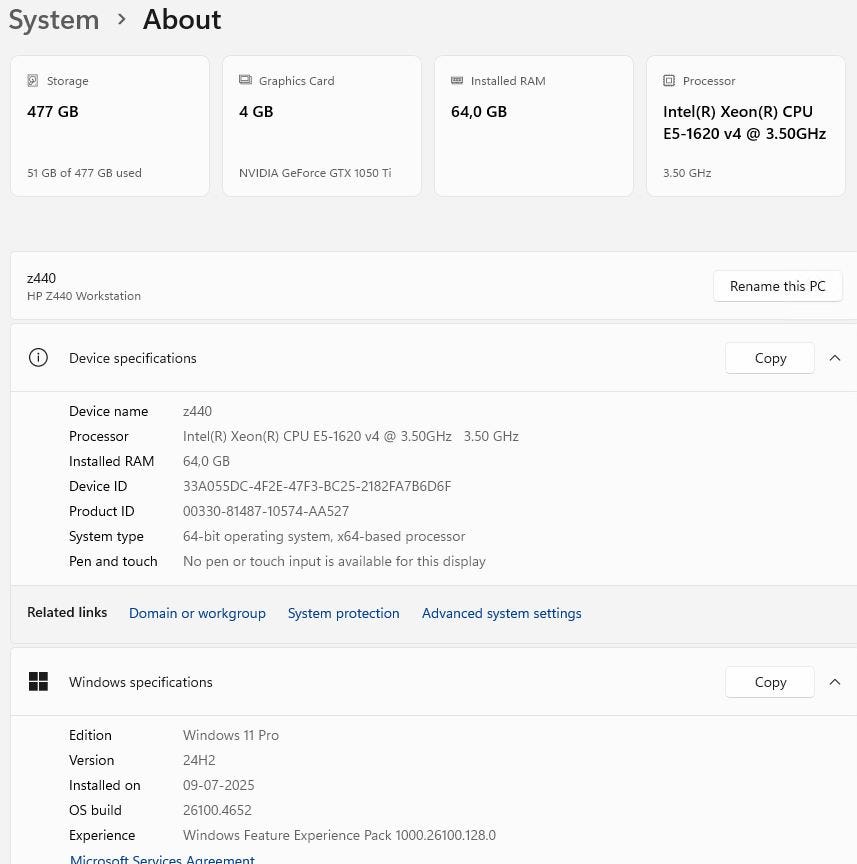Collapse the Windows specifications section

(x=835, y=682)
